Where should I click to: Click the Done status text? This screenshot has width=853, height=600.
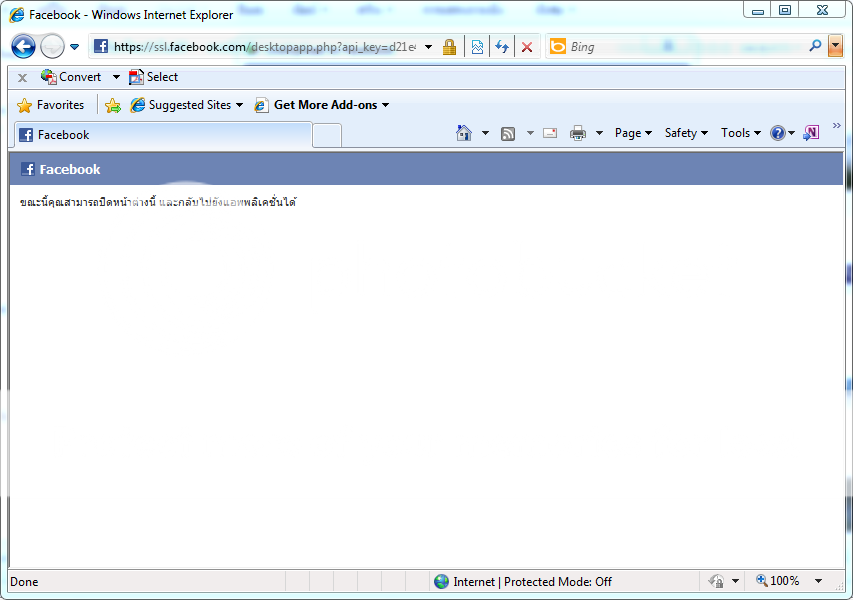pyautogui.click(x=24, y=582)
